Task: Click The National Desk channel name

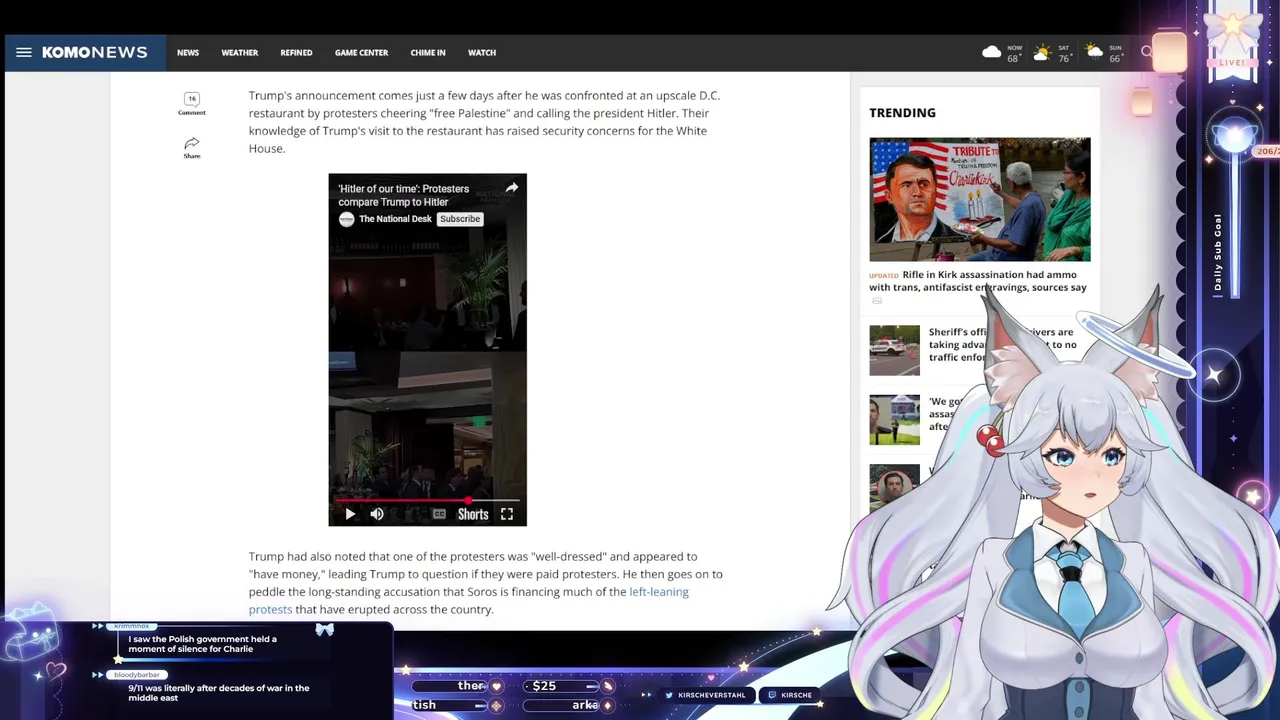Action: (395, 219)
